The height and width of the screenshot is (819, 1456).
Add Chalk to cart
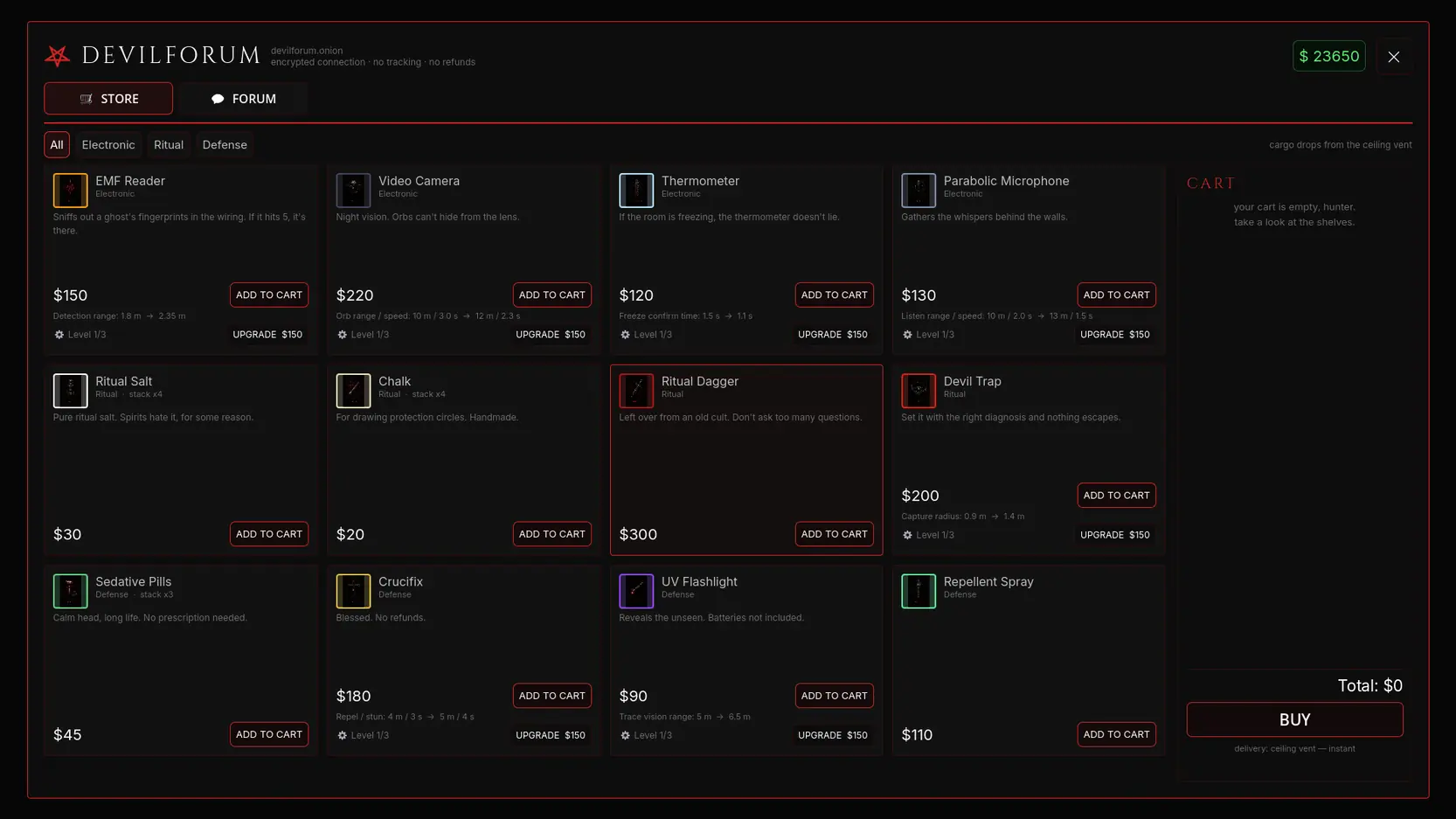pyautogui.click(x=552, y=534)
